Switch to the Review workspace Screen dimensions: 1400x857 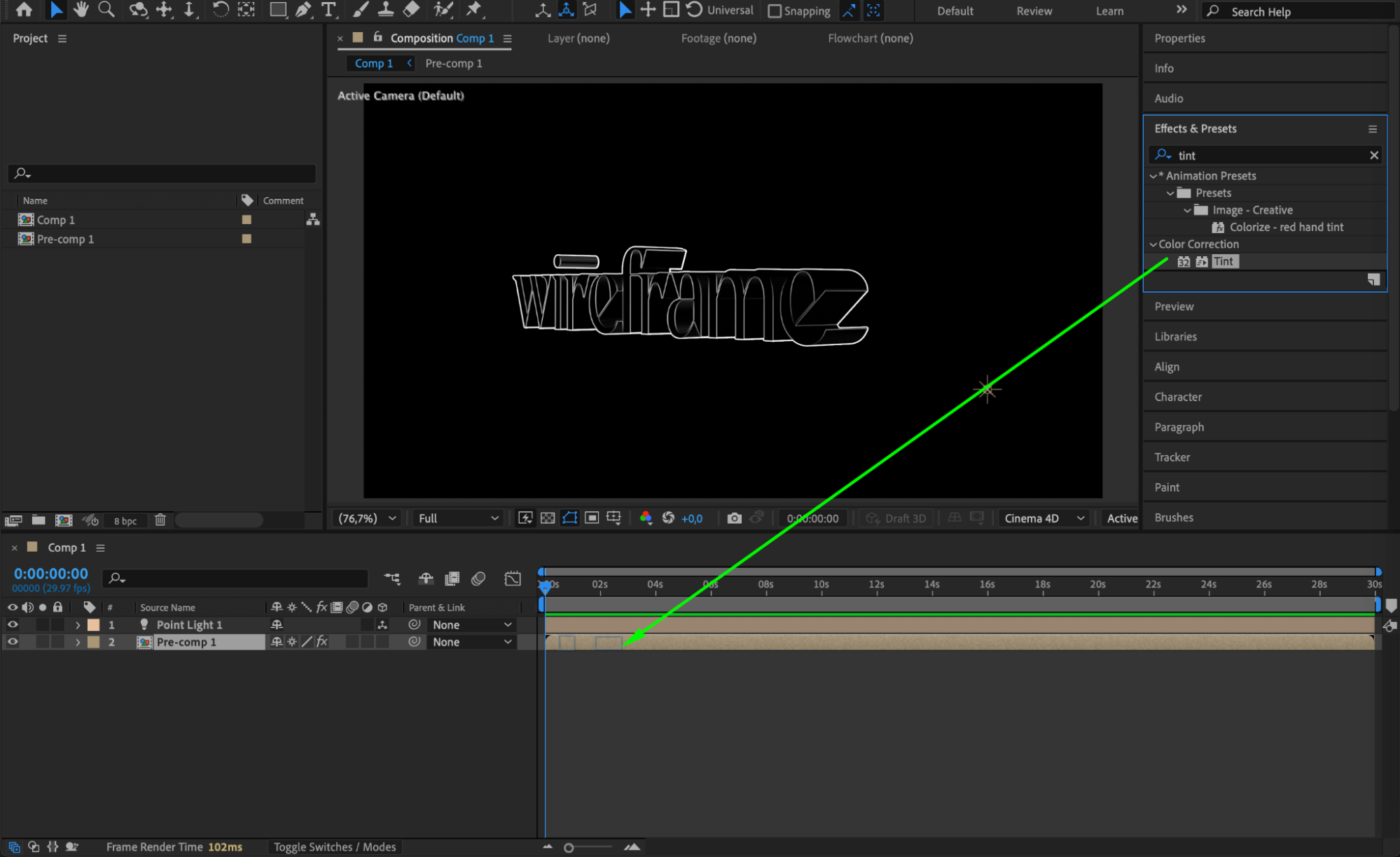pyautogui.click(x=1034, y=11)
